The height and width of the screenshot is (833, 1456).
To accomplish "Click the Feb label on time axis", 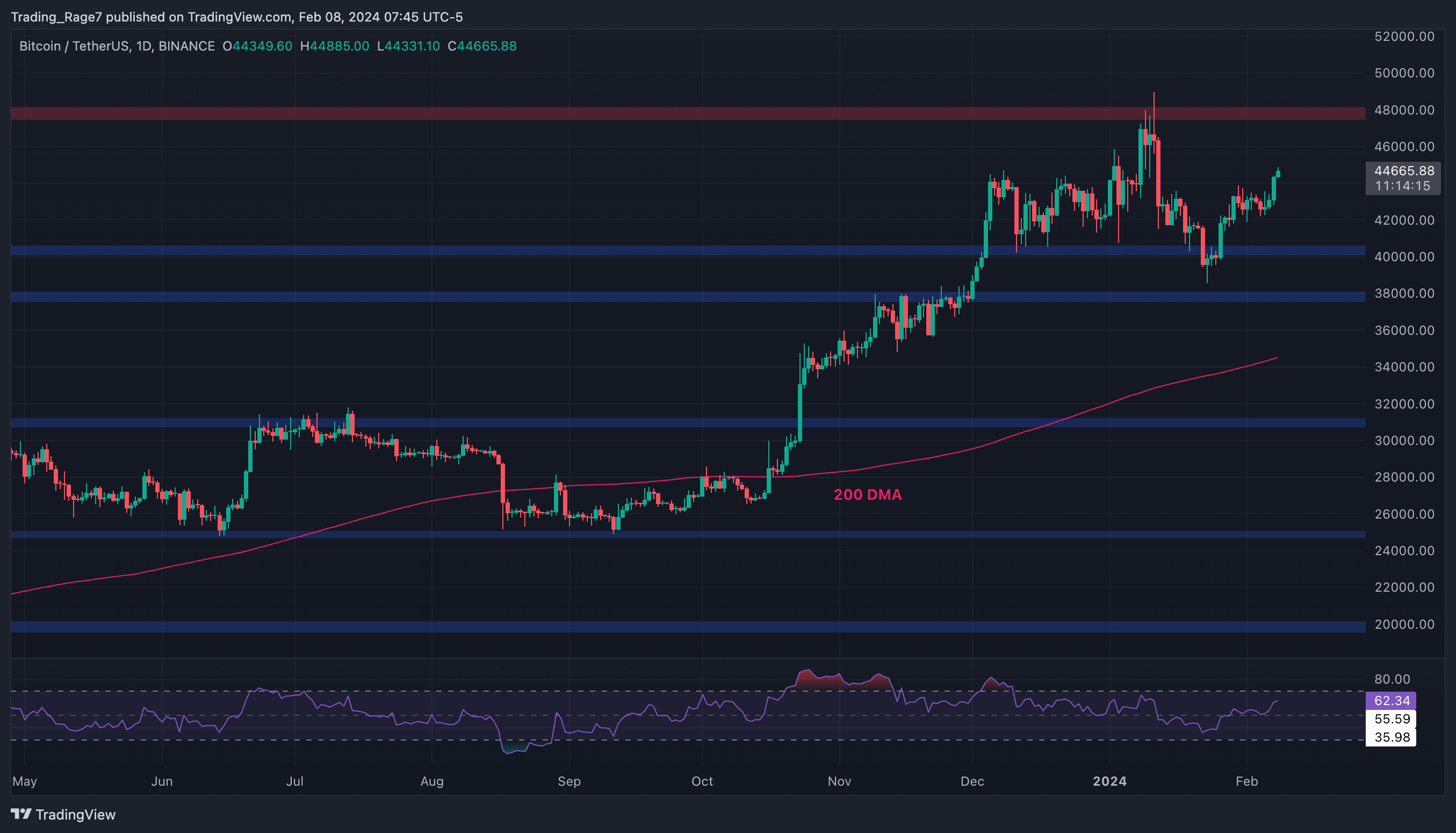I will pos(1246,781).
